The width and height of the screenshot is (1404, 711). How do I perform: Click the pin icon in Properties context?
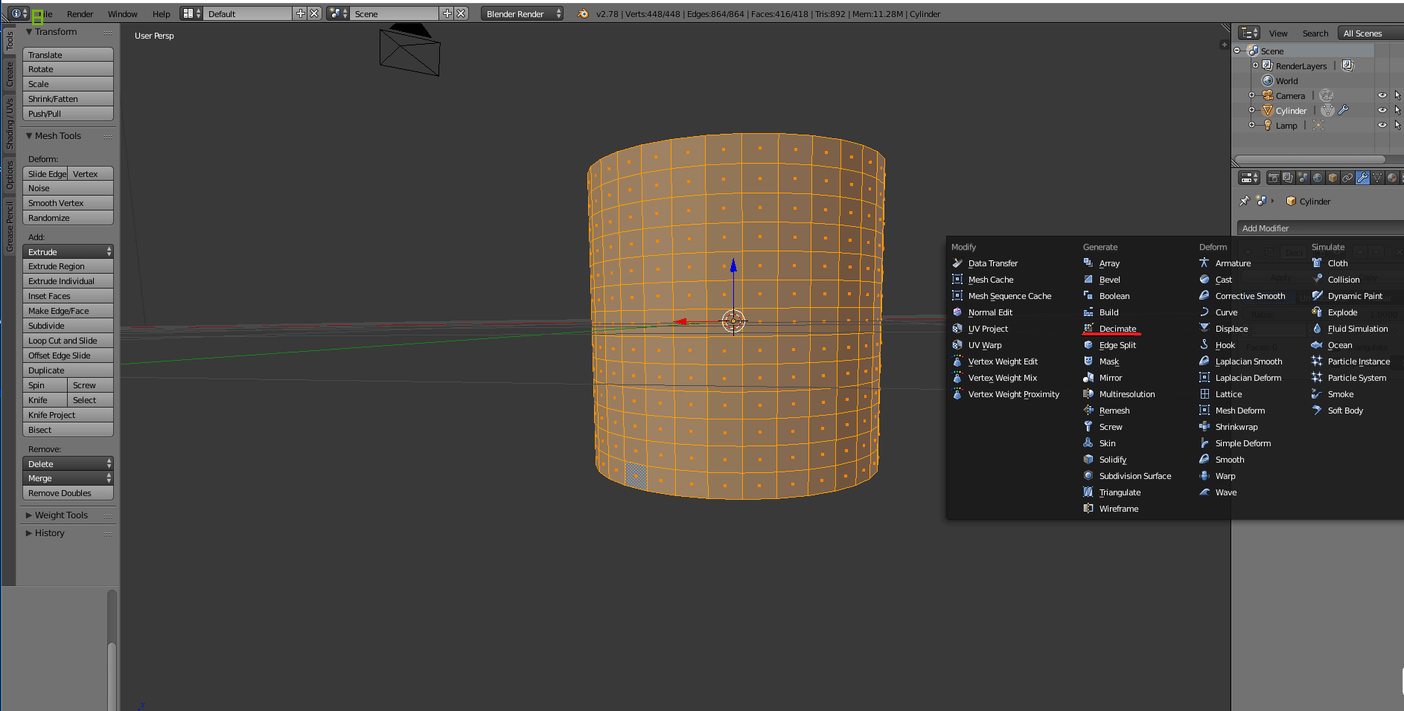[x=1245, y=201]
